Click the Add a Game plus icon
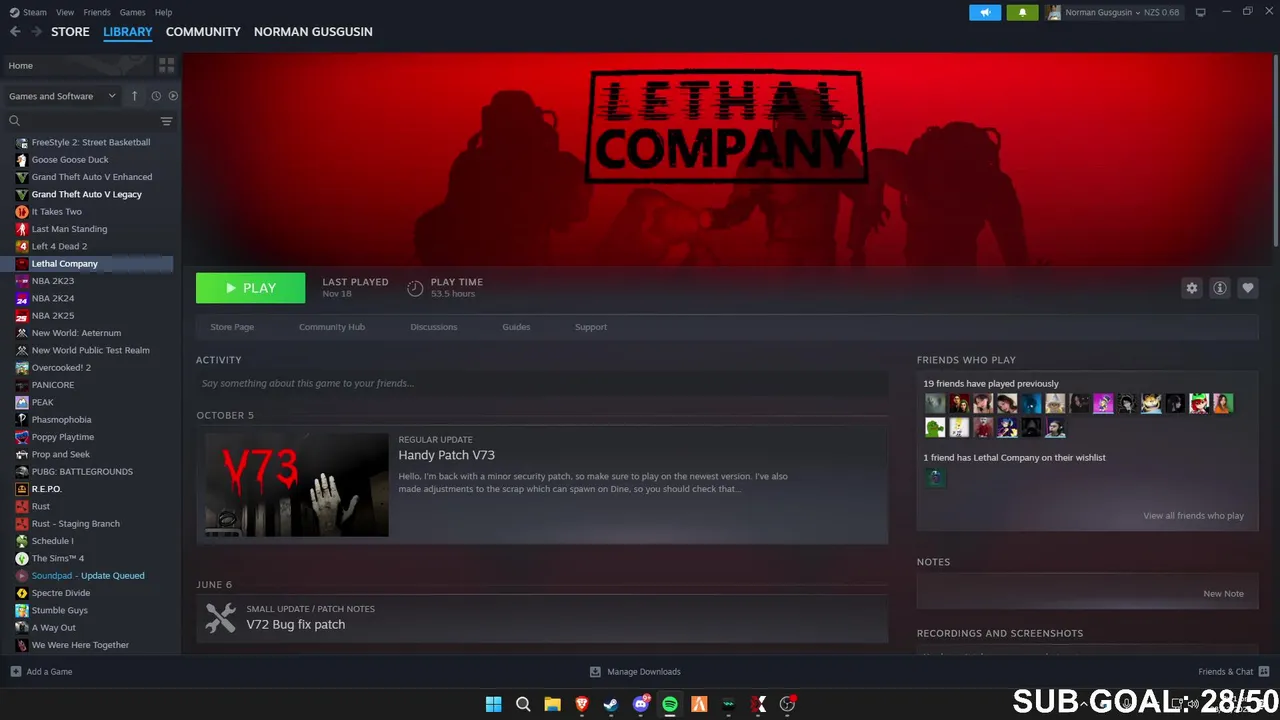This screenshot has width=1280, height=720. pos(15,671)
